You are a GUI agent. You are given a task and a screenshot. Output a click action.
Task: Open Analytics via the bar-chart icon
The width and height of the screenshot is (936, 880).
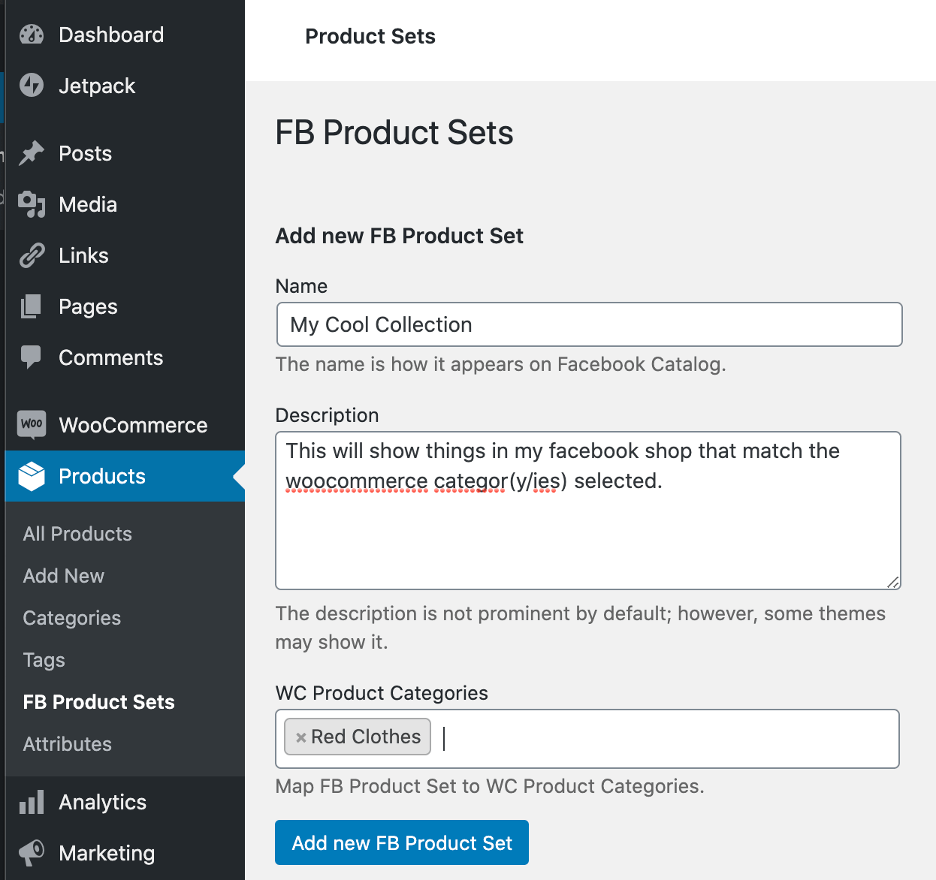click(x=30, y=801)
